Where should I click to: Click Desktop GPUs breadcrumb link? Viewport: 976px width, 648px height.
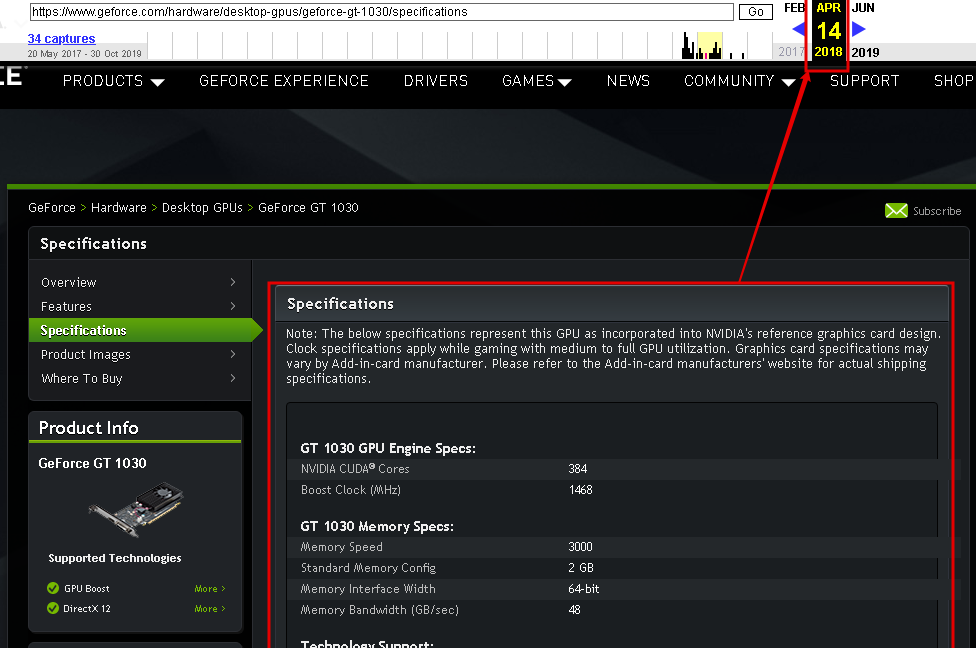tap(202, 208)
